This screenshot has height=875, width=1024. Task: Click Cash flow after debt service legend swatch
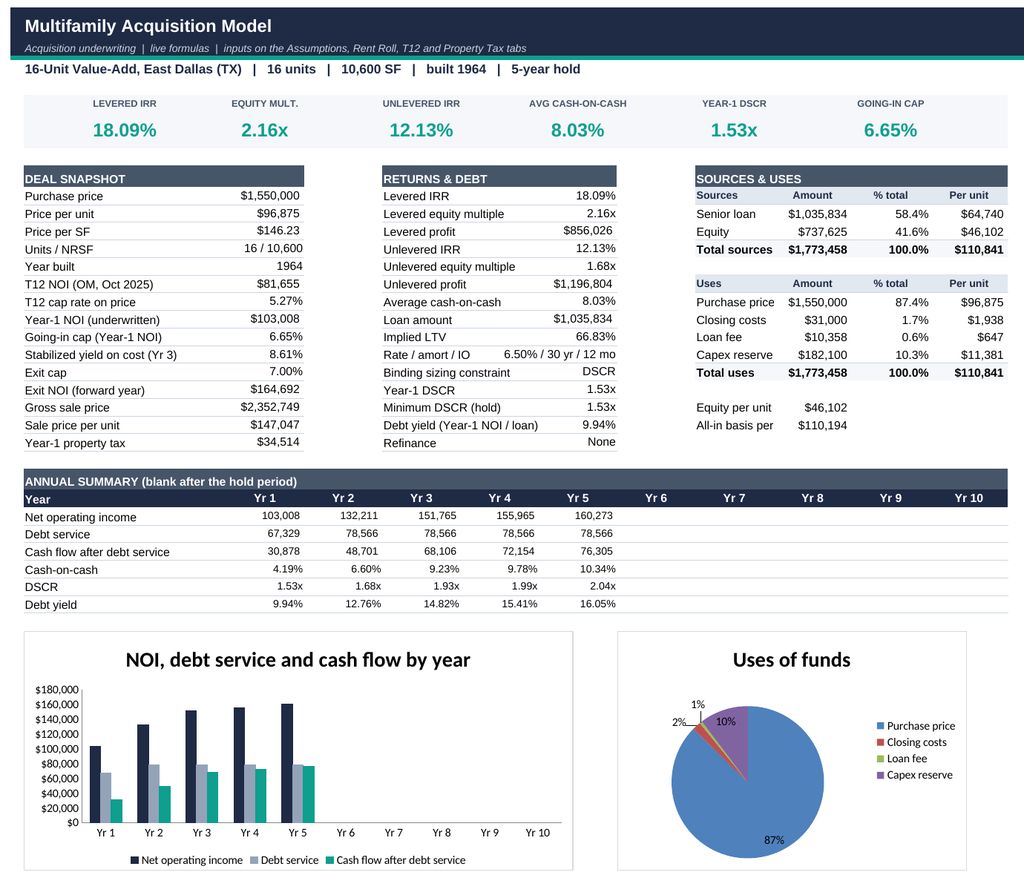click(x=330, y=860)
